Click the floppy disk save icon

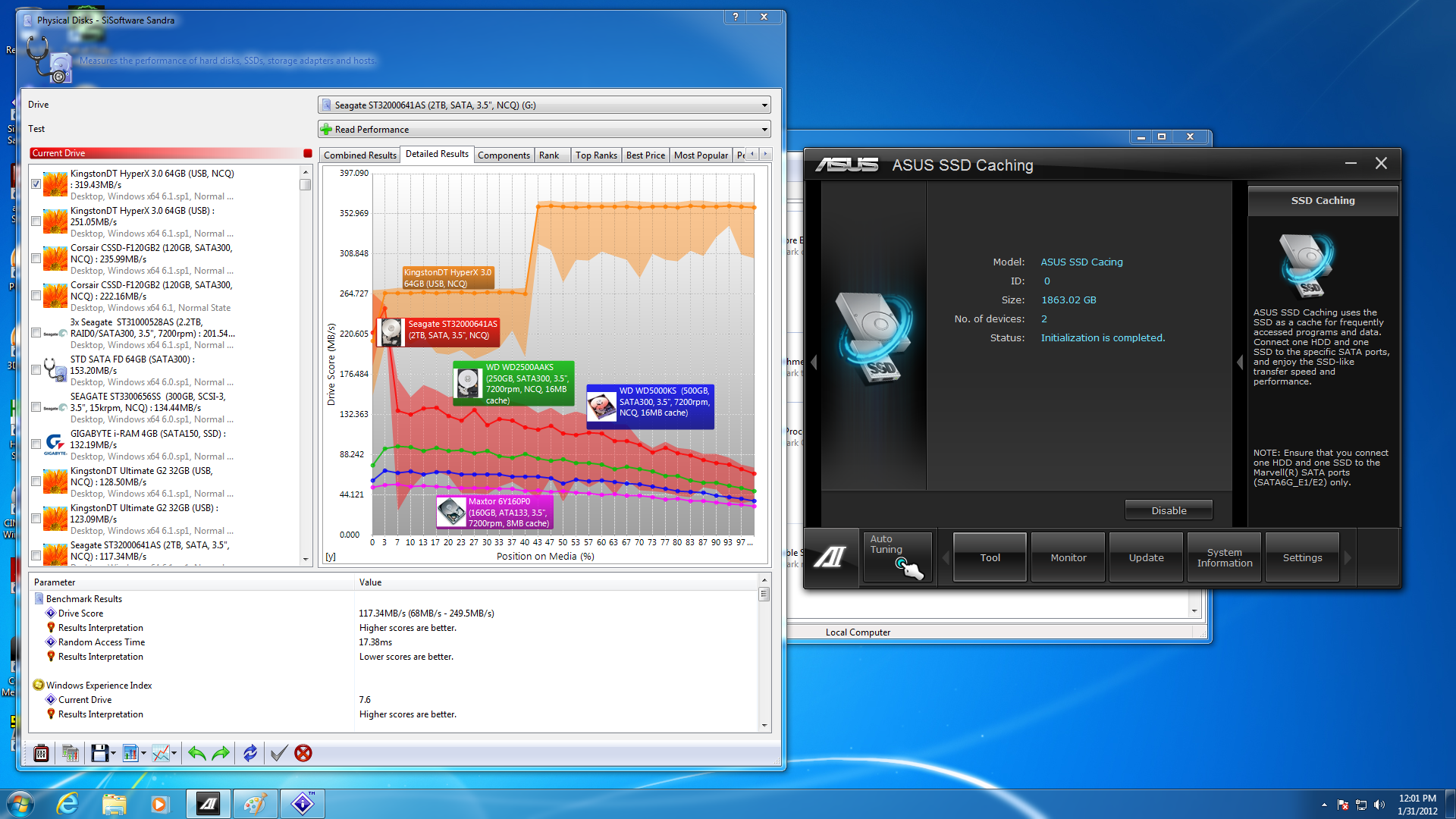99,753
